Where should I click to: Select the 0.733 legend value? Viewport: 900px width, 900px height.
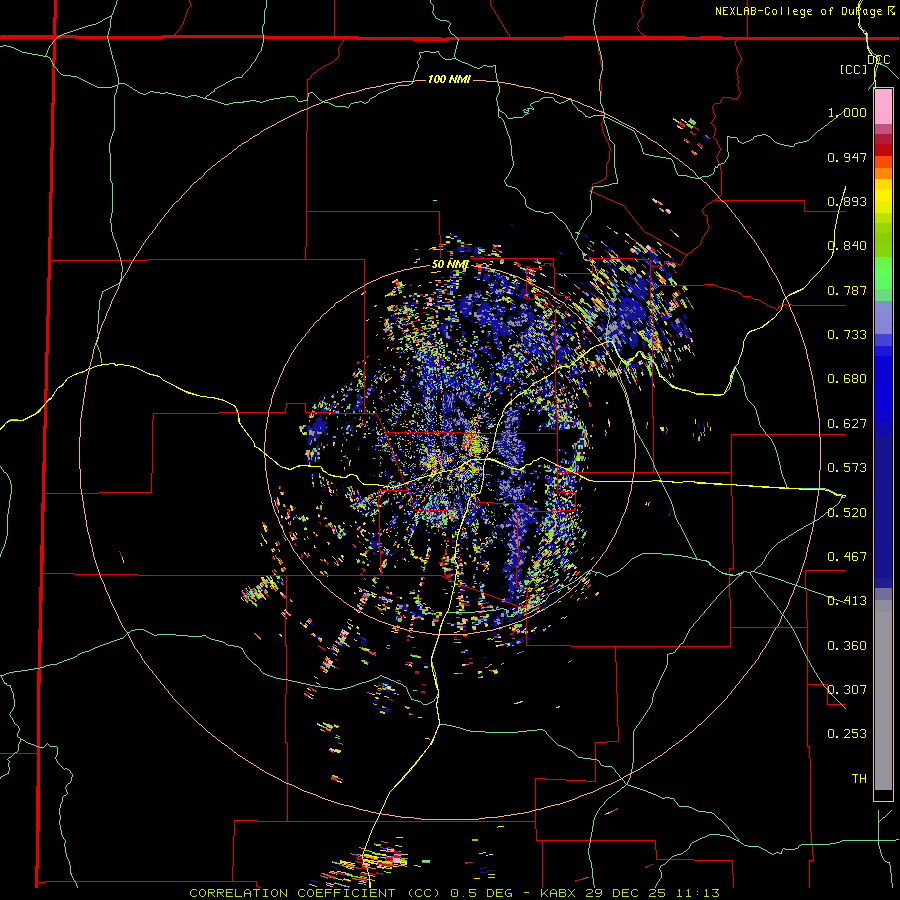point(847,335)
